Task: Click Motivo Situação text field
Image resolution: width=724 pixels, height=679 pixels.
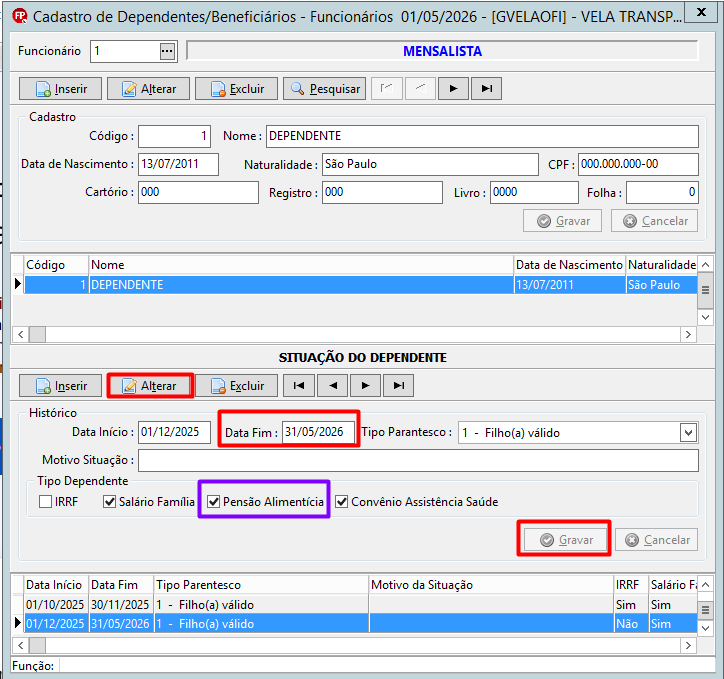Action: pyautogui.click(x=418, y=461)
